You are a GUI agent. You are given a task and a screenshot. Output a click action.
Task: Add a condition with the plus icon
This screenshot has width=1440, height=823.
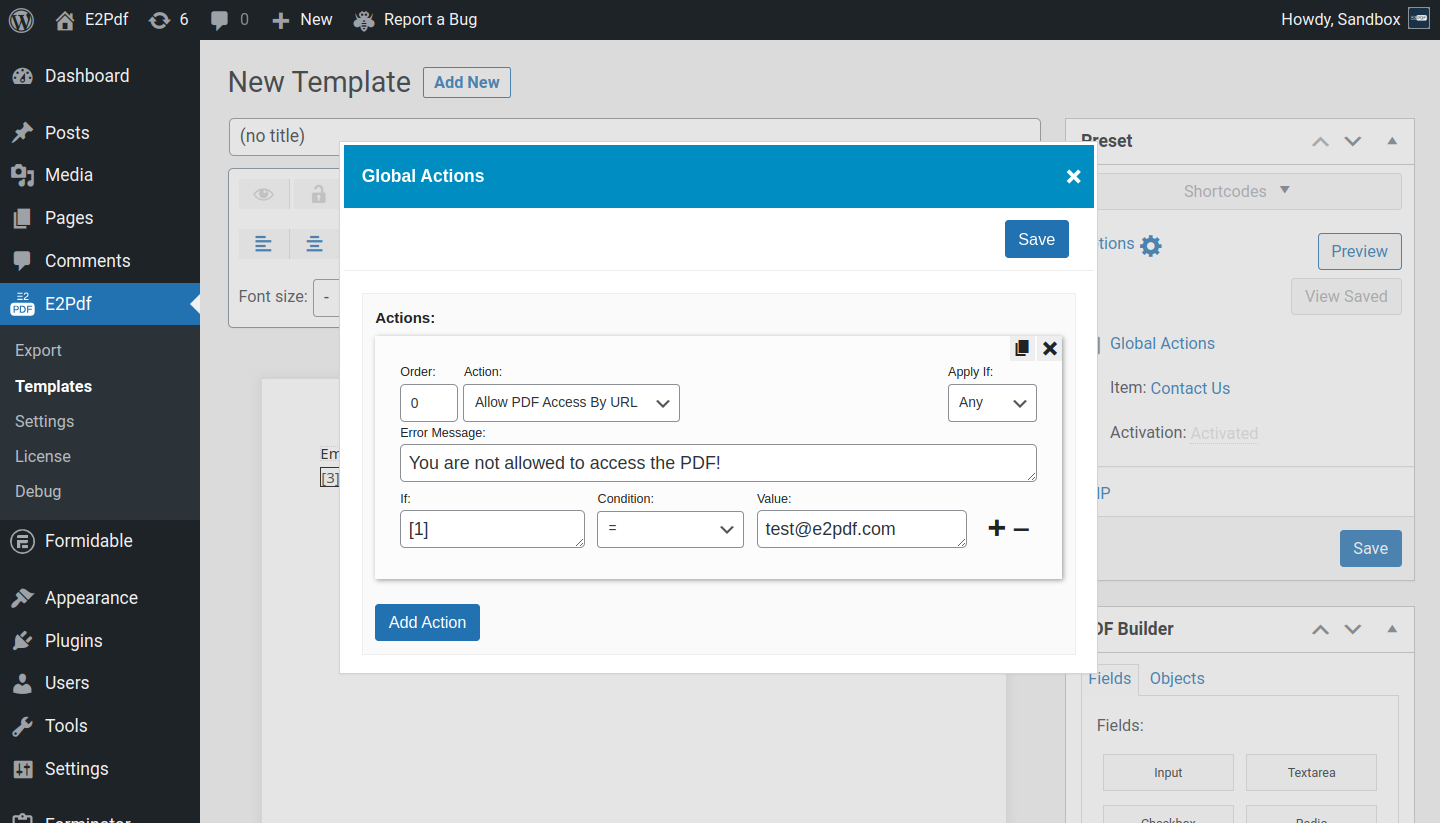coord(996,529)
